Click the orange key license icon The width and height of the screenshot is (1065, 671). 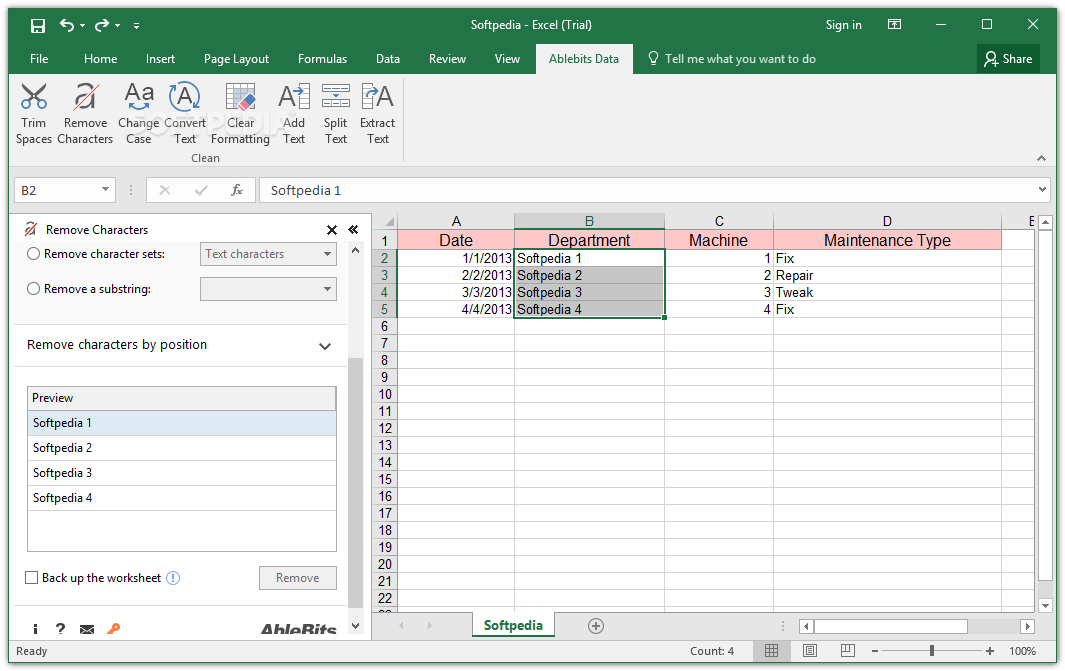(113, 629)
